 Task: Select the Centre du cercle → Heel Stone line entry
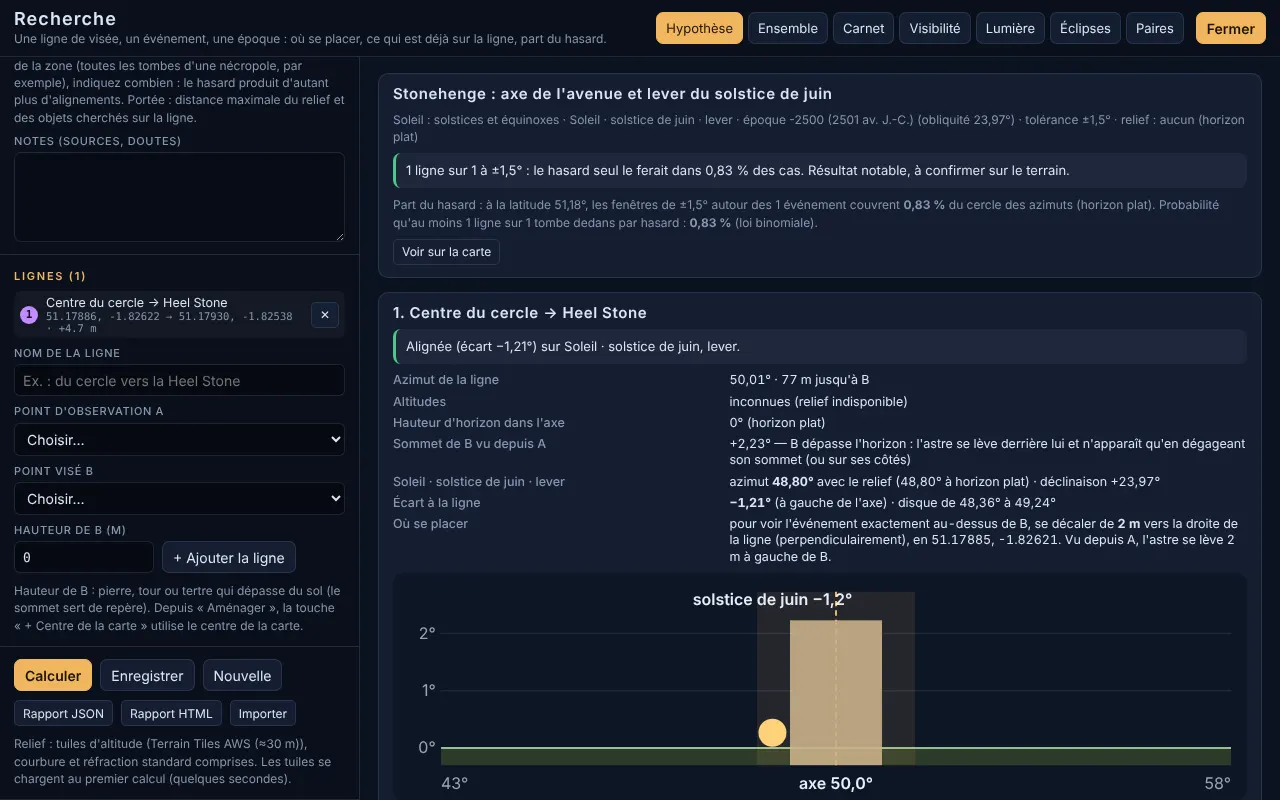(179, 314)
